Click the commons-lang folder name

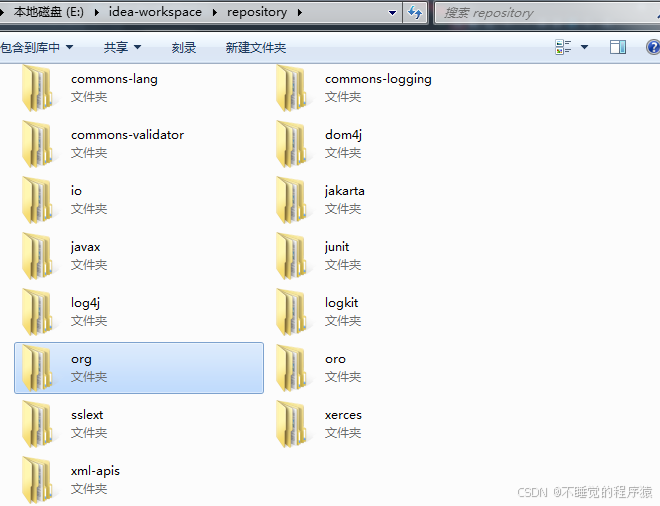point(114,79)
